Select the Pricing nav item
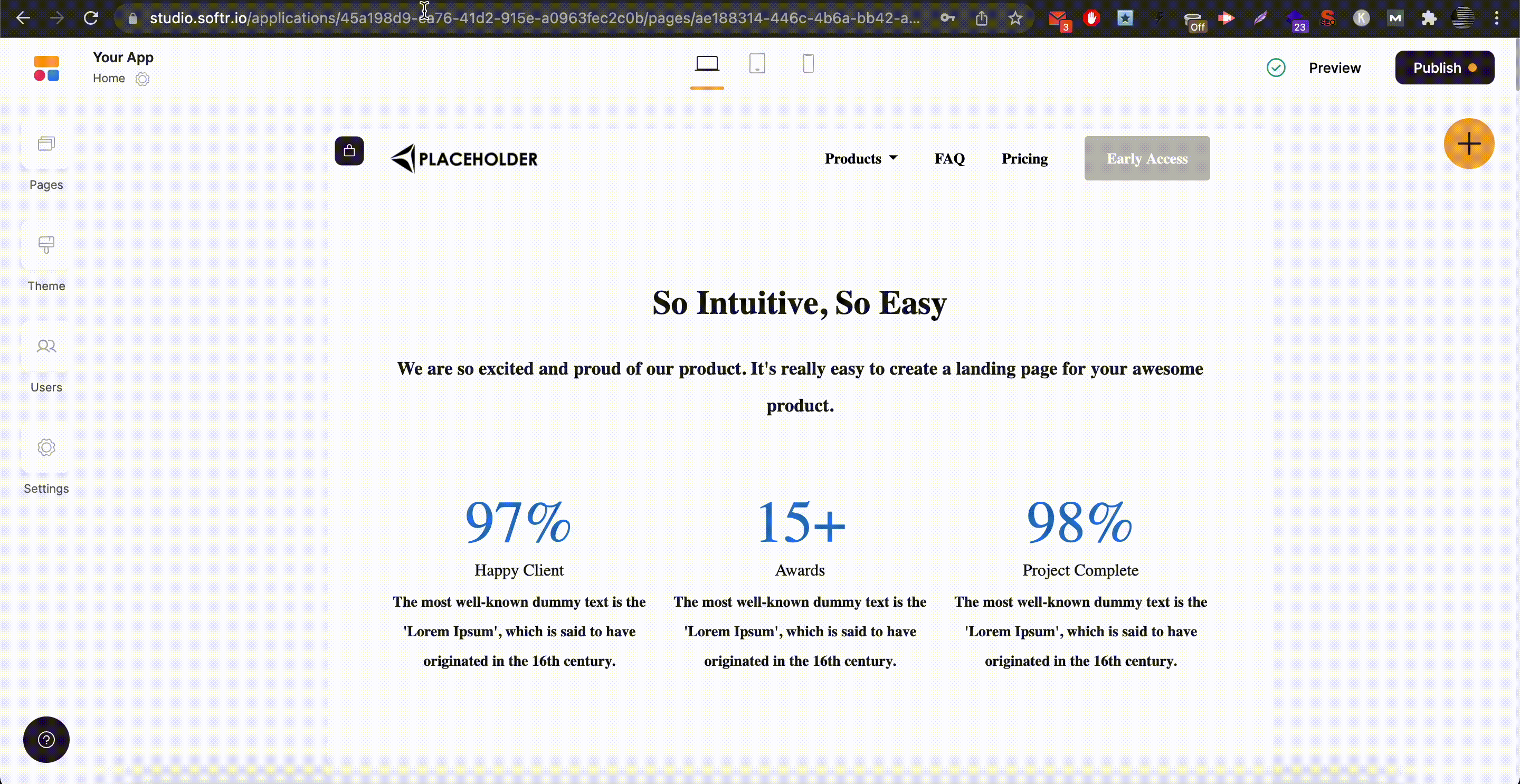1520x784 pixels. 1024,159
